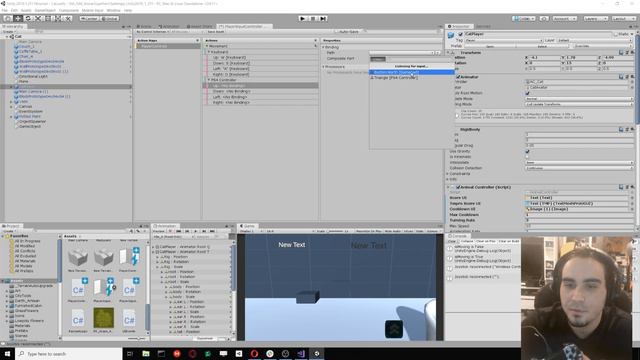Viewport: 640px width, 360px height.
Task: Open the Edit menu
Action: pos(14,10)
